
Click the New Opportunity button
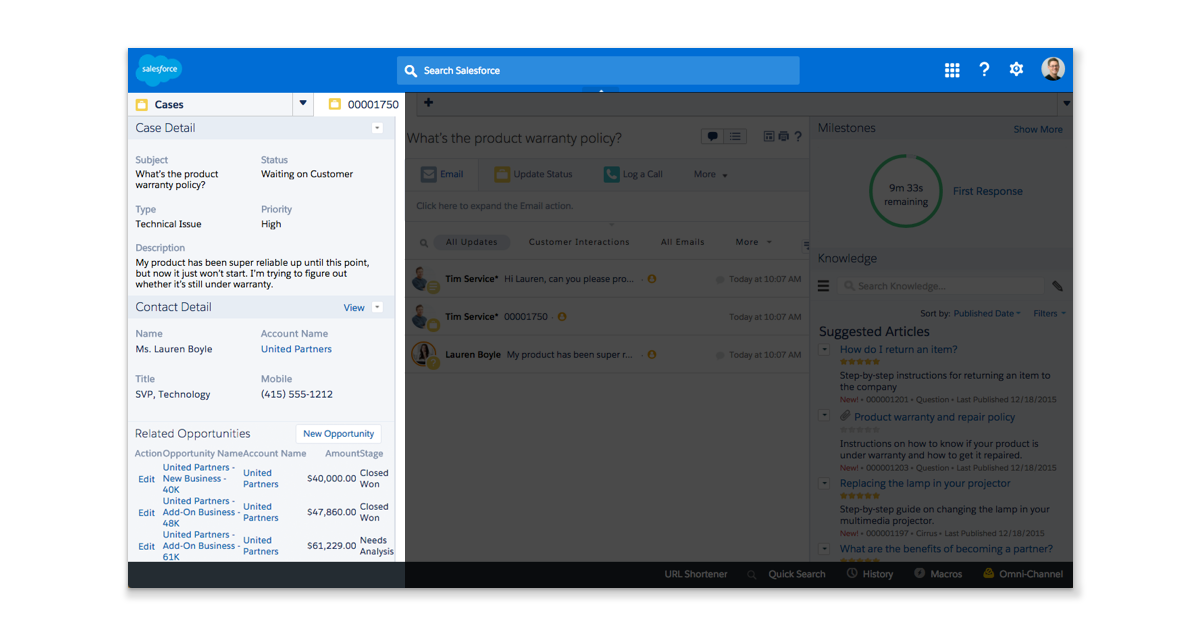click(x=338, y=434)
